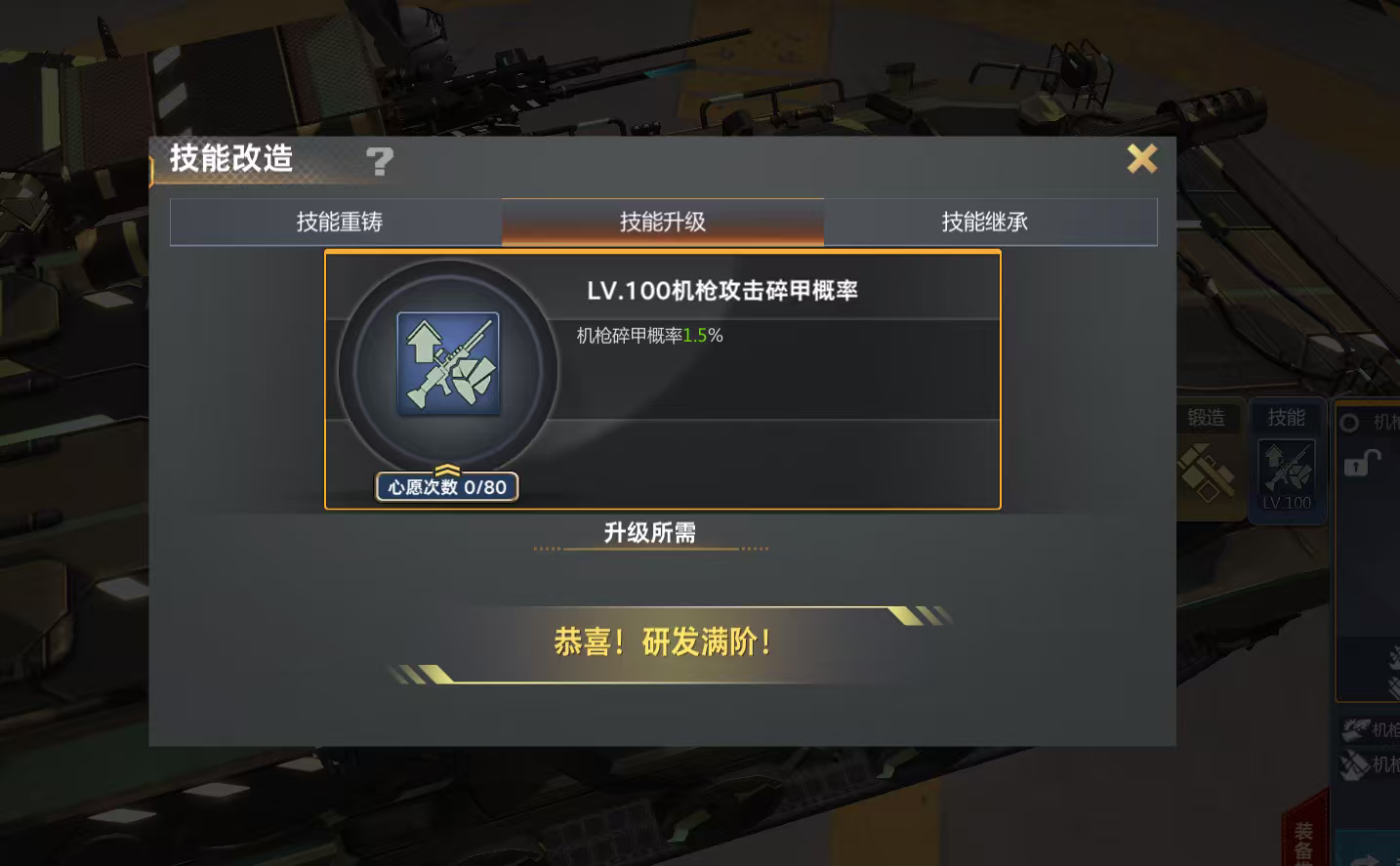Screen dimensions: 1400x866
Task: Click the first 机枪 attribute icon
Action: tap(1355, 729)
